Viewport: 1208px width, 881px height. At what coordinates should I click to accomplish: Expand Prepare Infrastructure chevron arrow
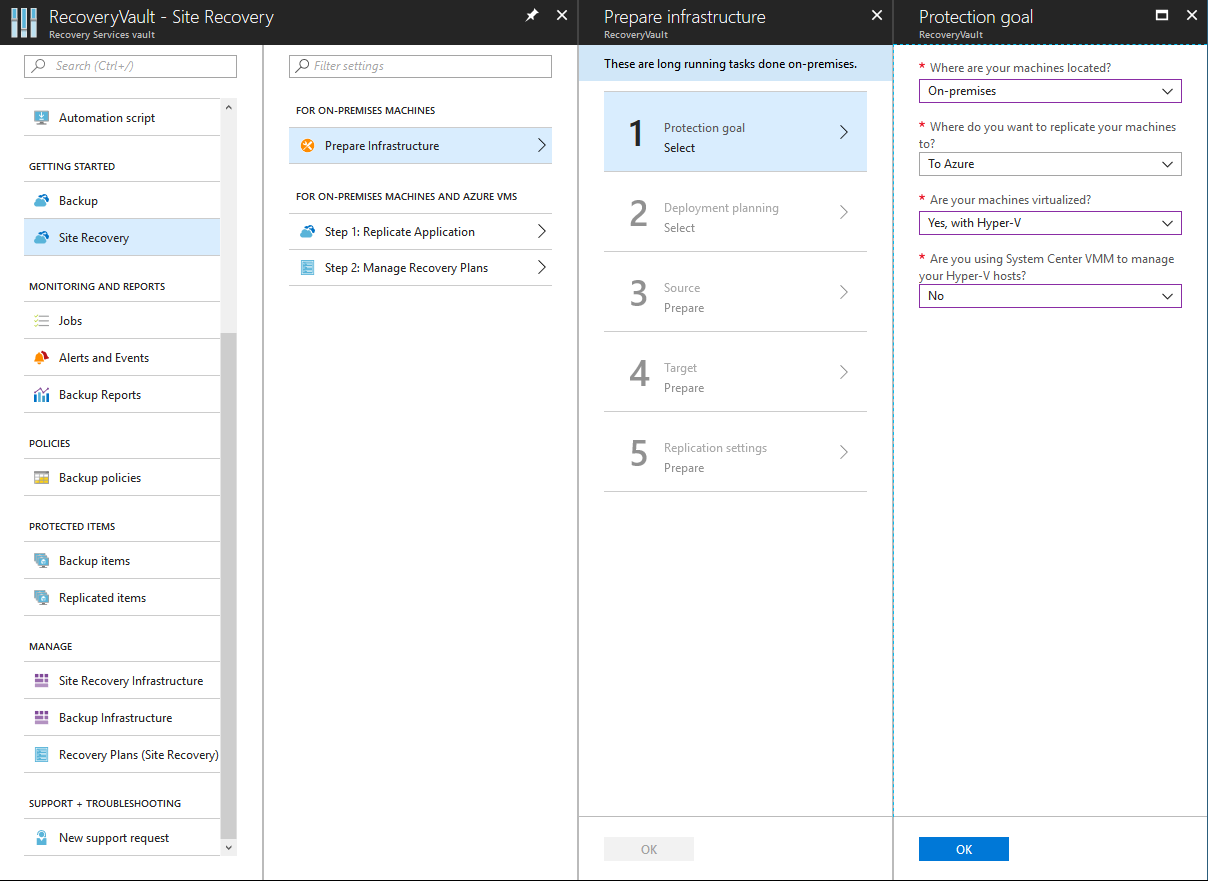(x=541, y=145)
